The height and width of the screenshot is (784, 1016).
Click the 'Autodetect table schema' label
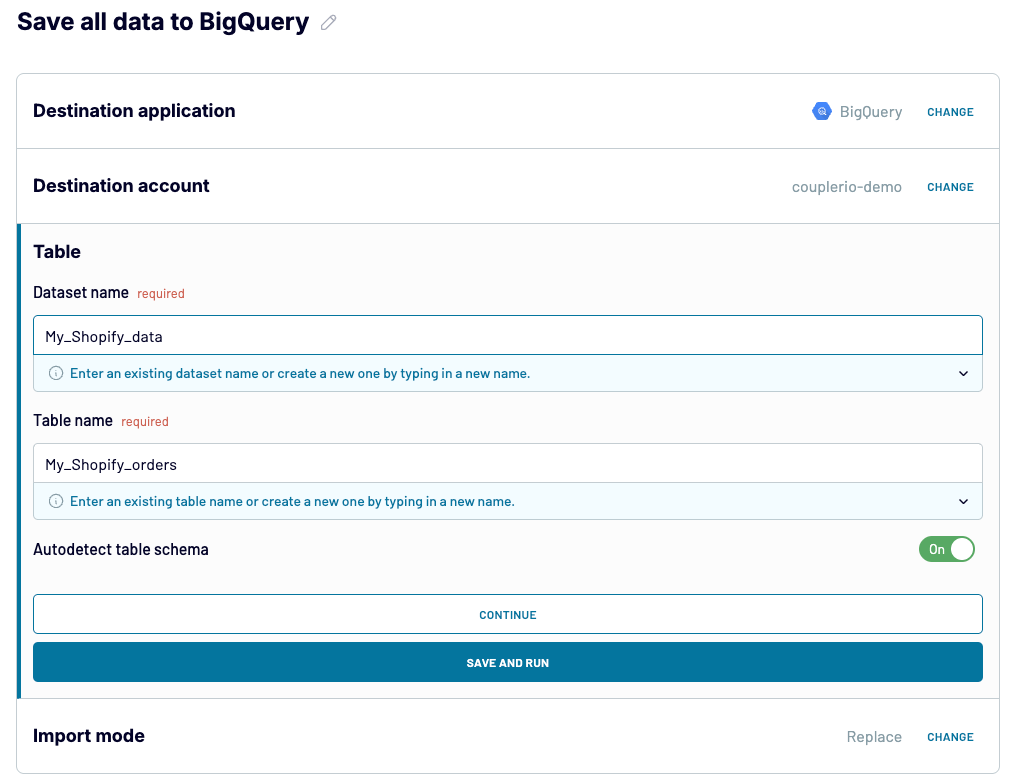pos(121,549)
